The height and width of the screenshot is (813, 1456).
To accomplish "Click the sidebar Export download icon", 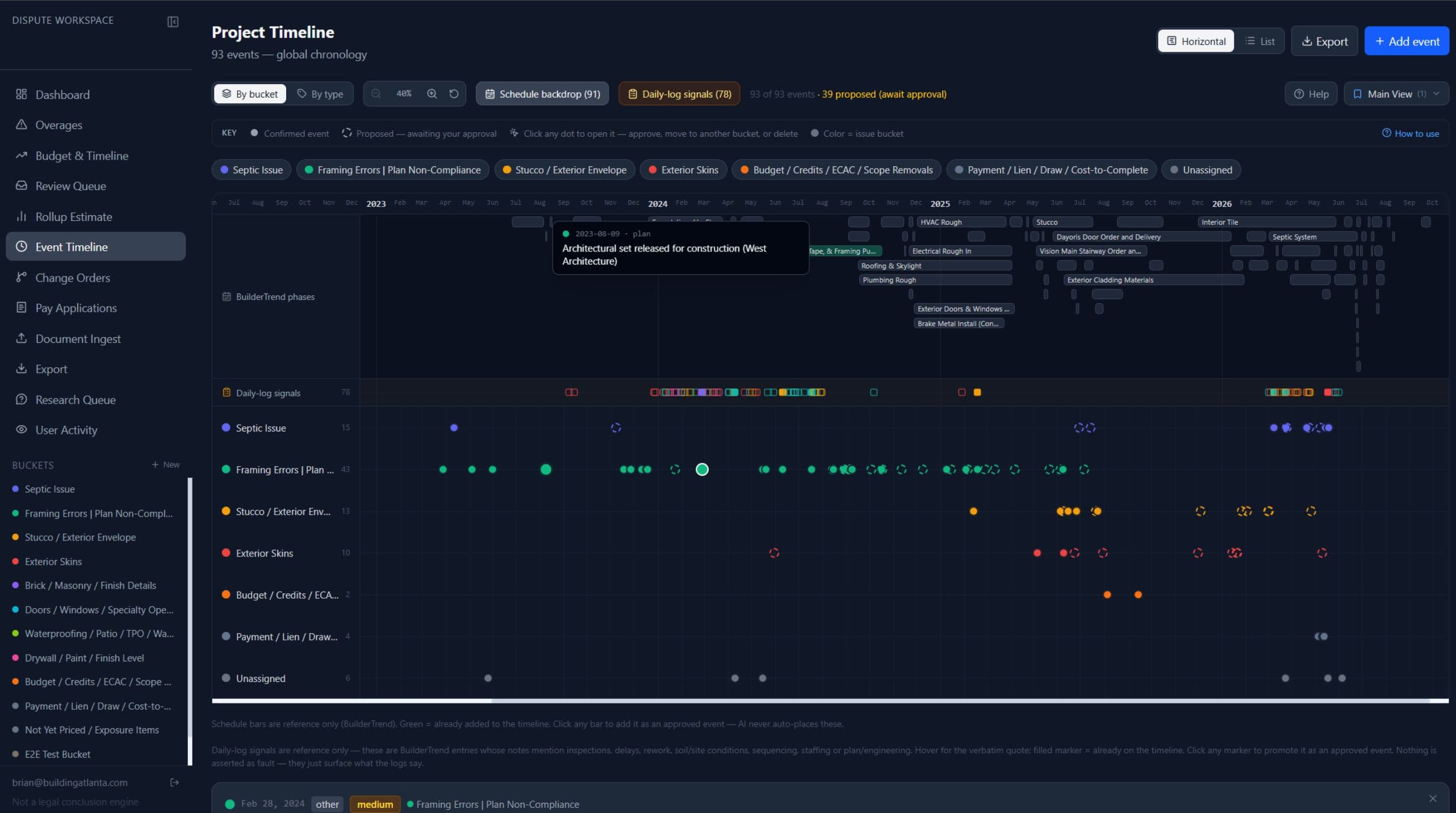I will 22,368.
